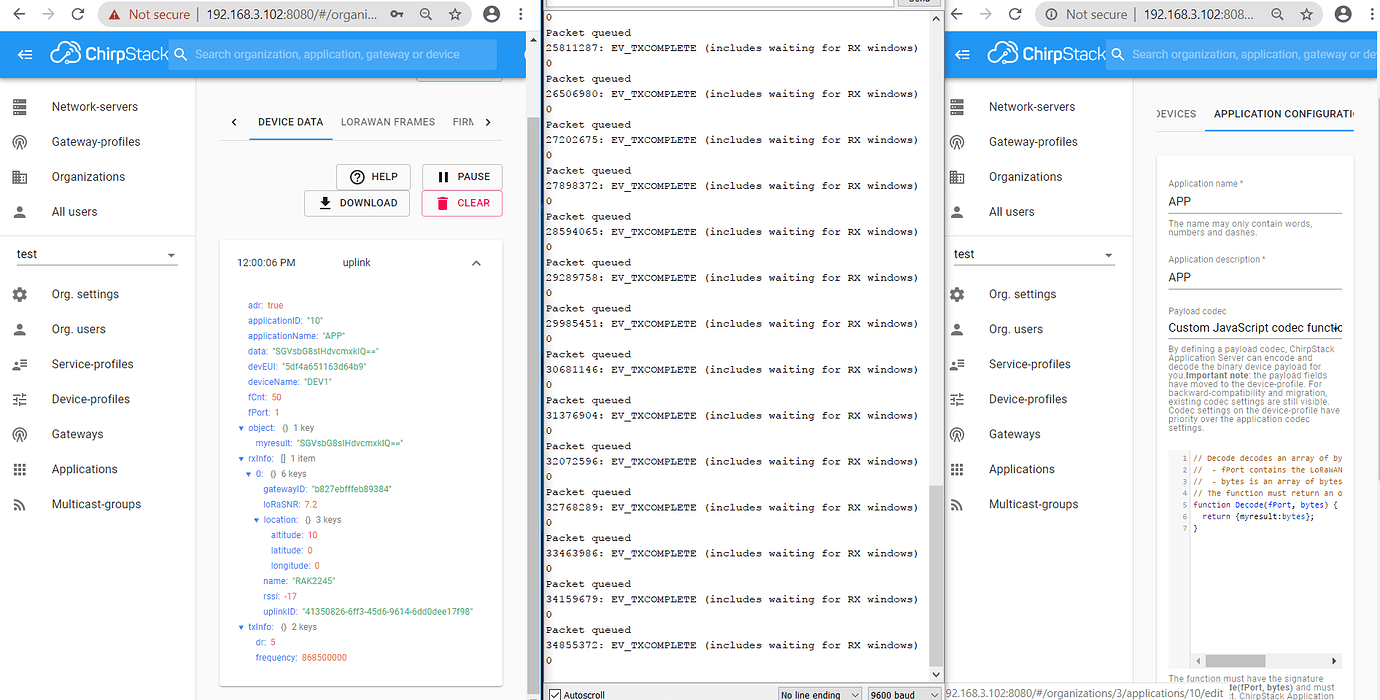
Task: Open the 9600 baud dropdown
Action: point(903,694)
